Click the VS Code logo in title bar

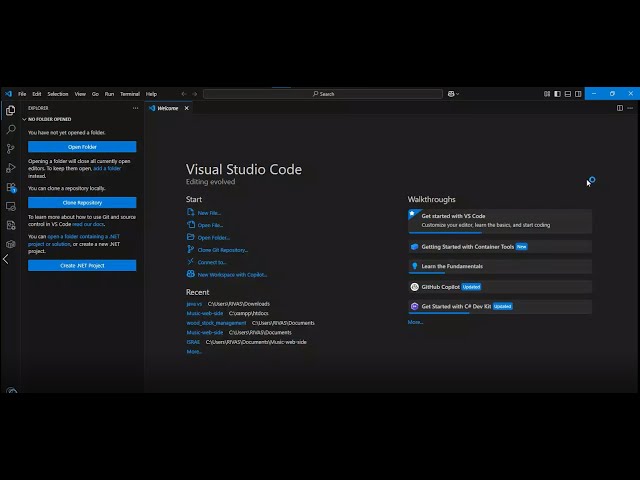pos(9,94)
